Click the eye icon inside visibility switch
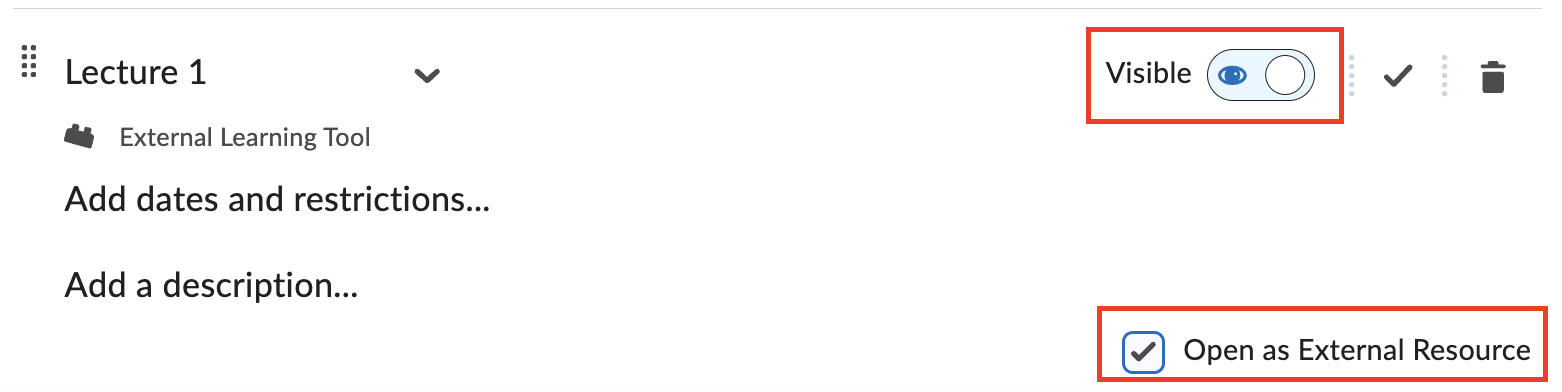Screen dimensions: 1562x392 [1233, 75]
